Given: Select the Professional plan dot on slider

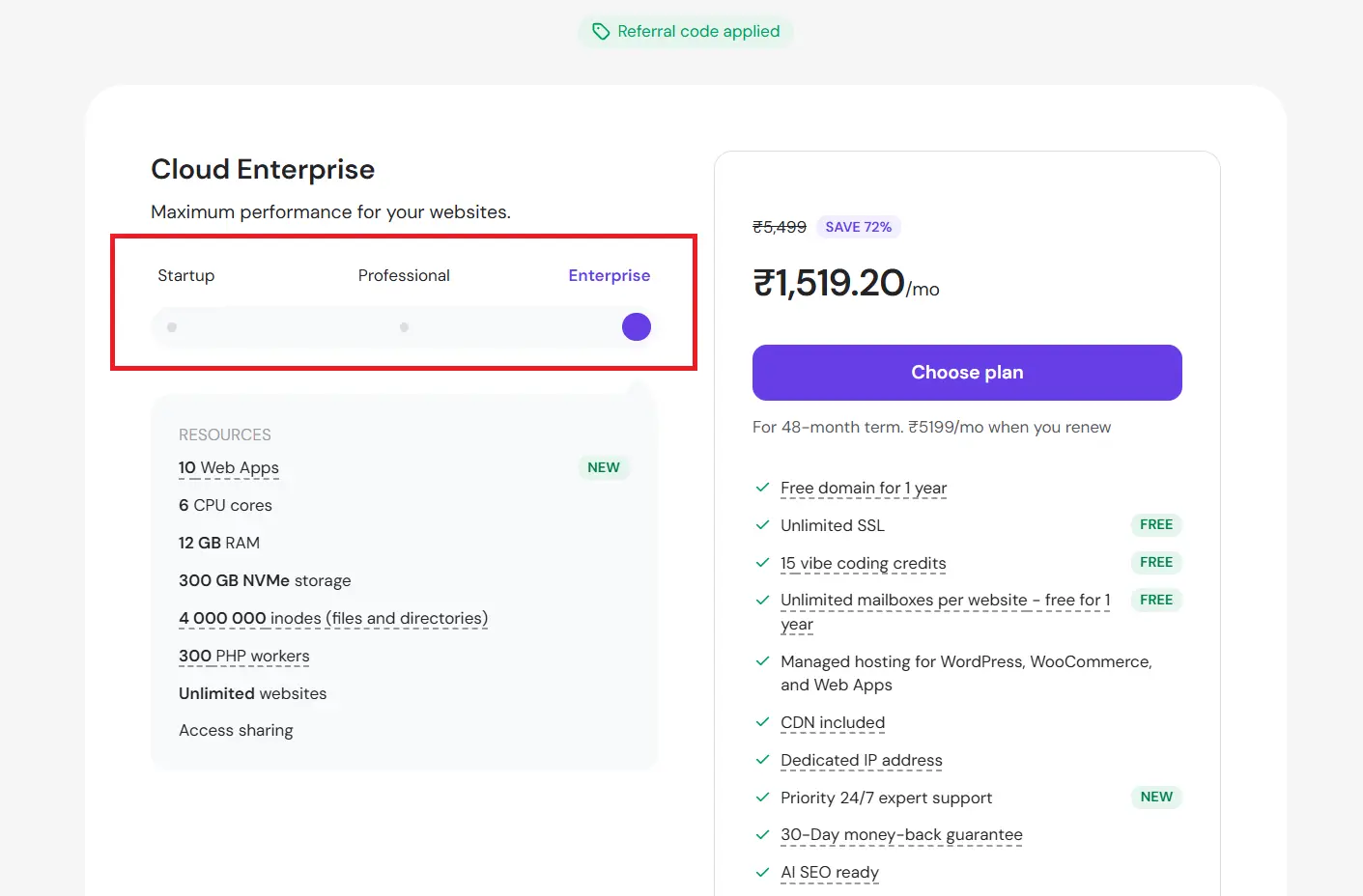Looking at the screenshot, I should coord(404,327).
